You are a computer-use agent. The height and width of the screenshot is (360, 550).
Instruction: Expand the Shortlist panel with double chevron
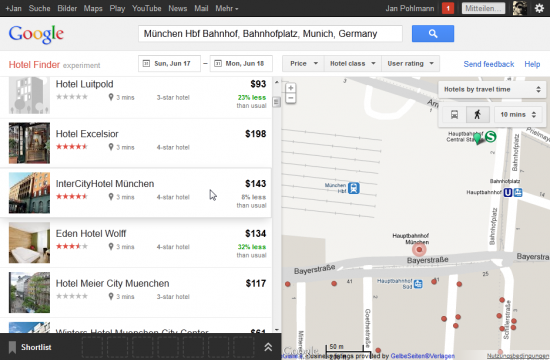tap(268, 347)
